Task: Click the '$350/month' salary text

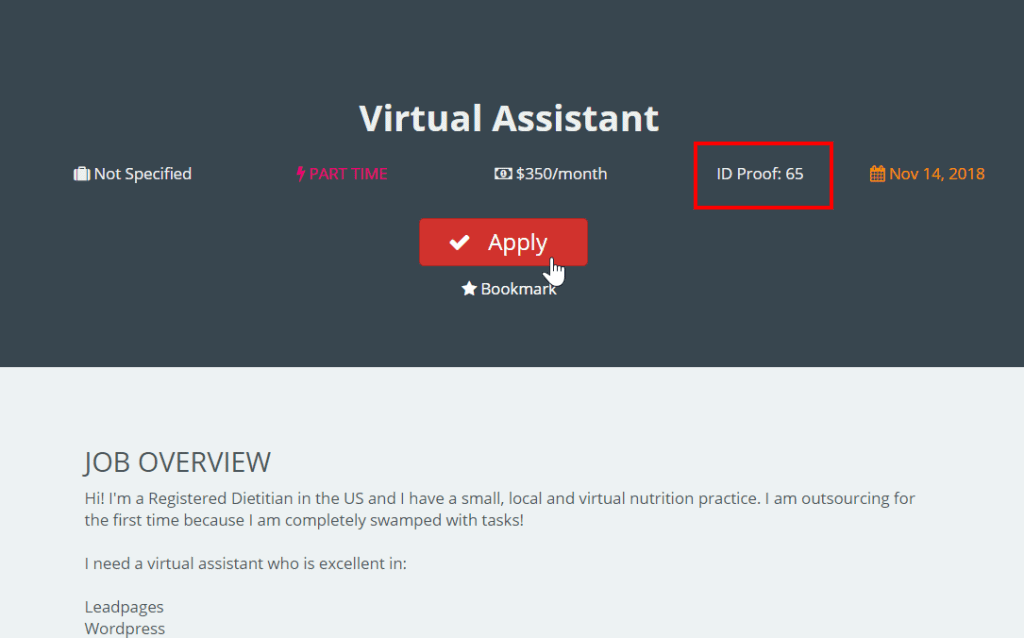Action: 562,174
